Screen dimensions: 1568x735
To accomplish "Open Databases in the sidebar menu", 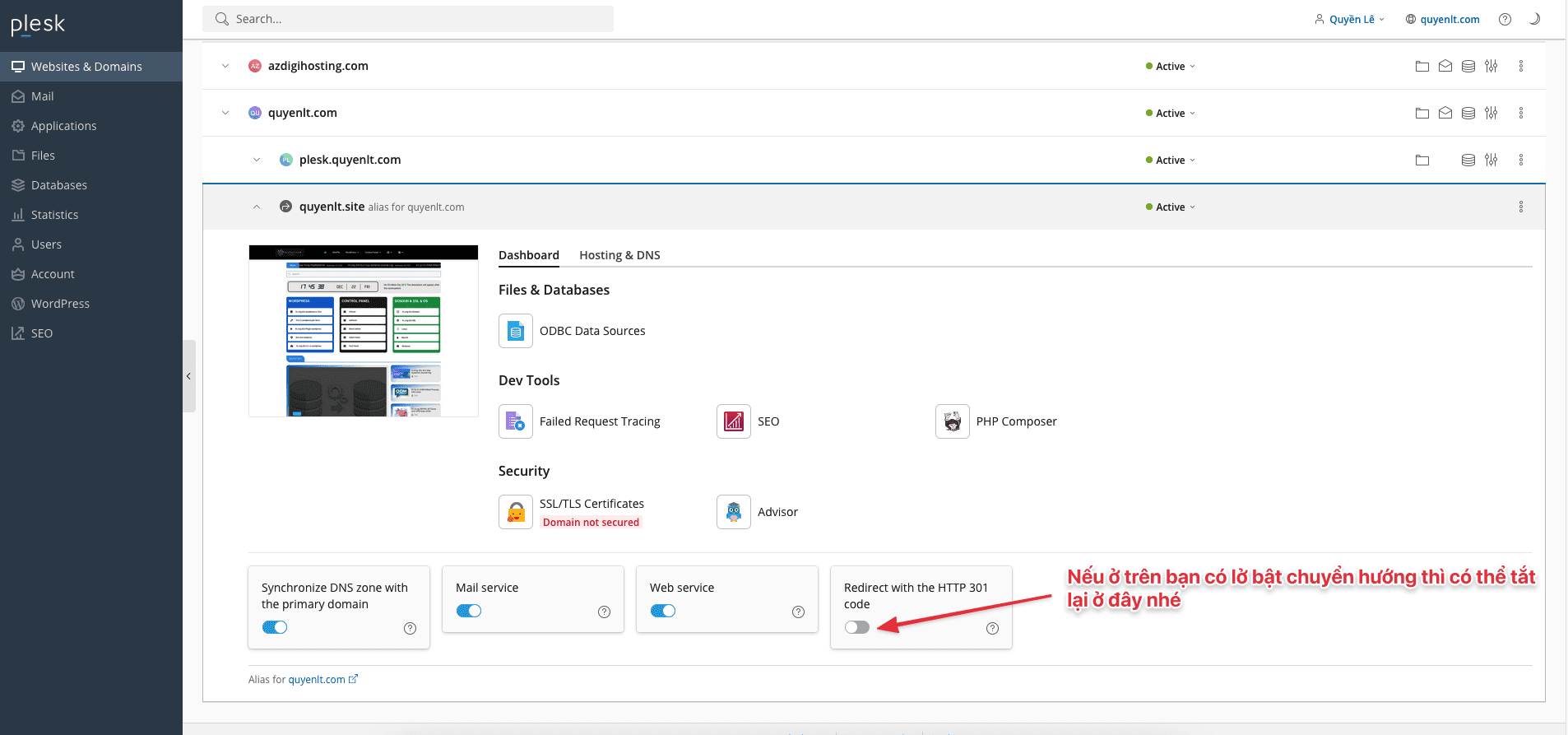I will tap(59, 185).
